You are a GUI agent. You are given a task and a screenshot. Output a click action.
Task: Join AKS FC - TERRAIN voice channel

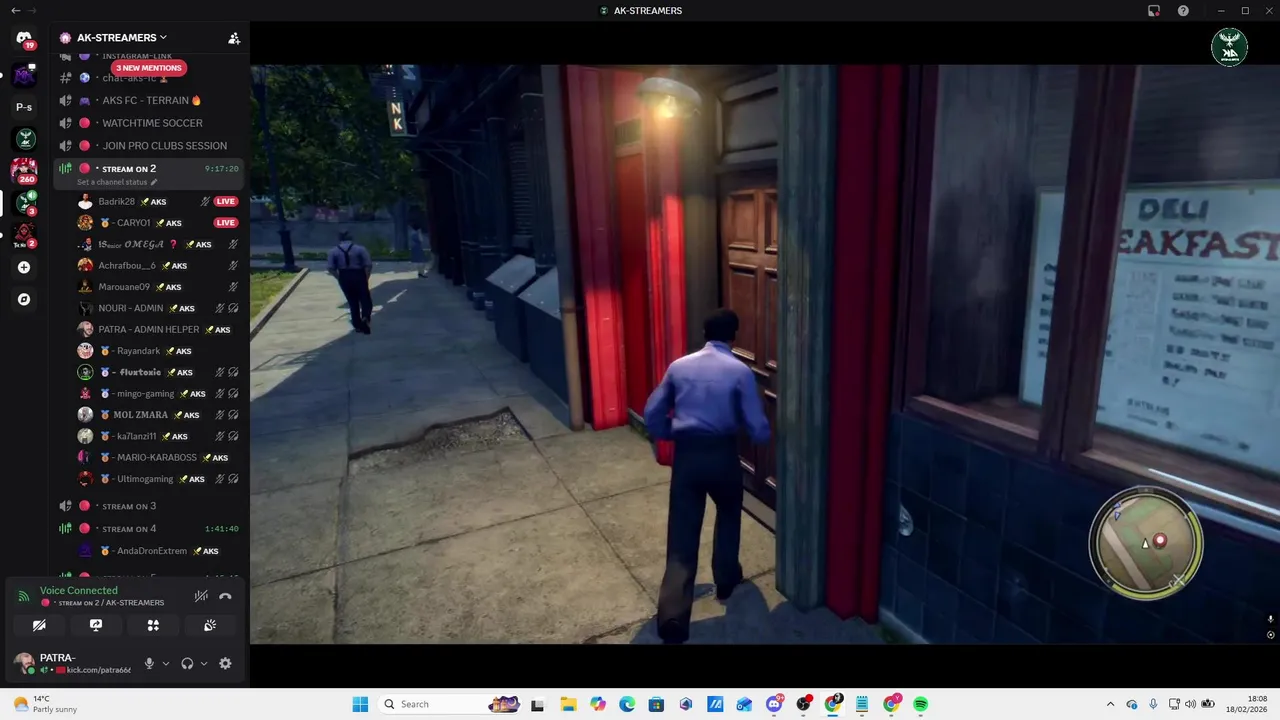[x=148, y=100]
